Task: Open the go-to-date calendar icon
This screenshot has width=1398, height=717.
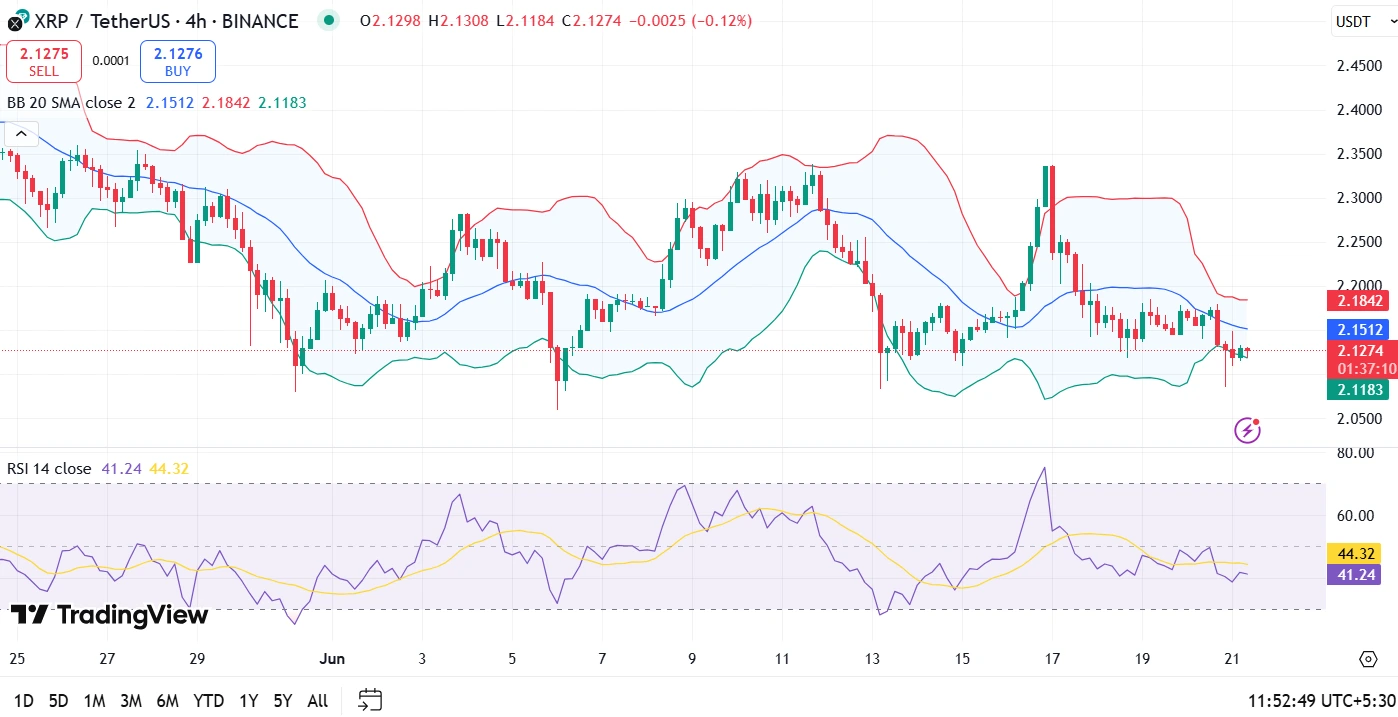Action: (370, 700)
